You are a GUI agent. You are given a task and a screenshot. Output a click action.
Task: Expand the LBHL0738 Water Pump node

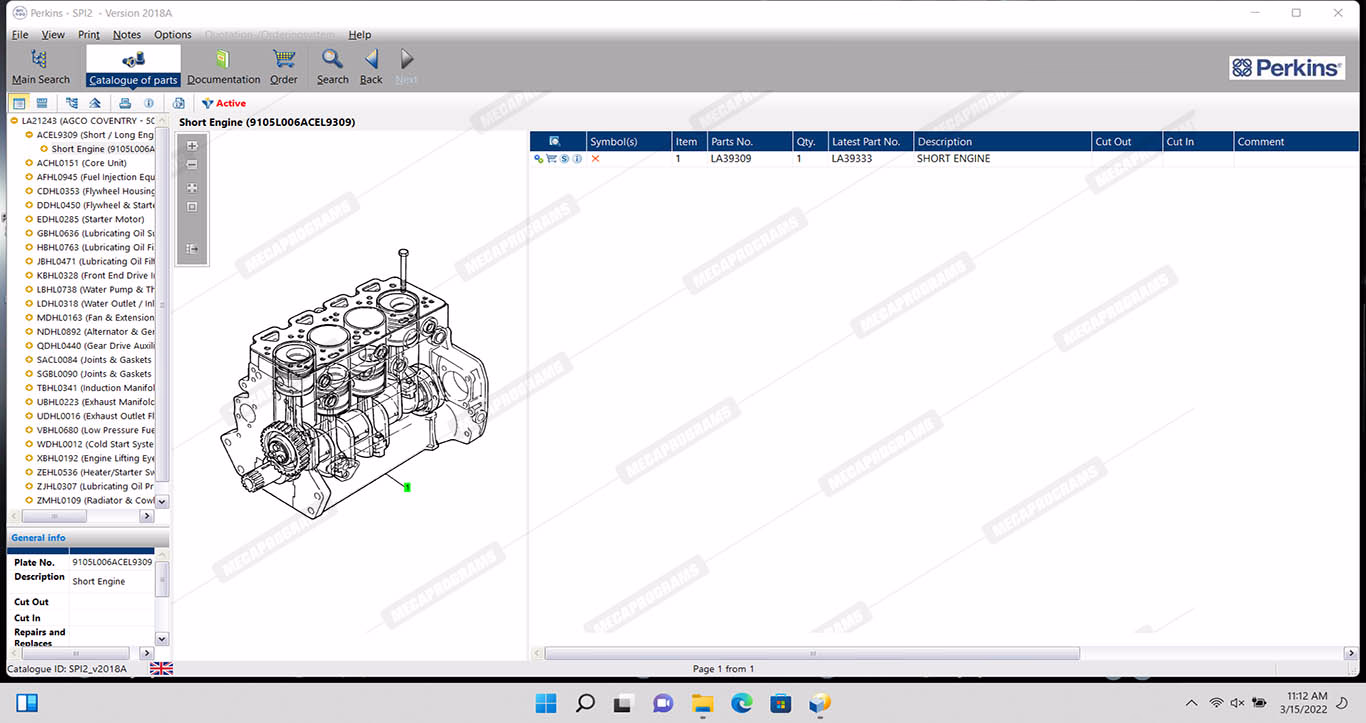pyautogui.click(x=29, y=290)
